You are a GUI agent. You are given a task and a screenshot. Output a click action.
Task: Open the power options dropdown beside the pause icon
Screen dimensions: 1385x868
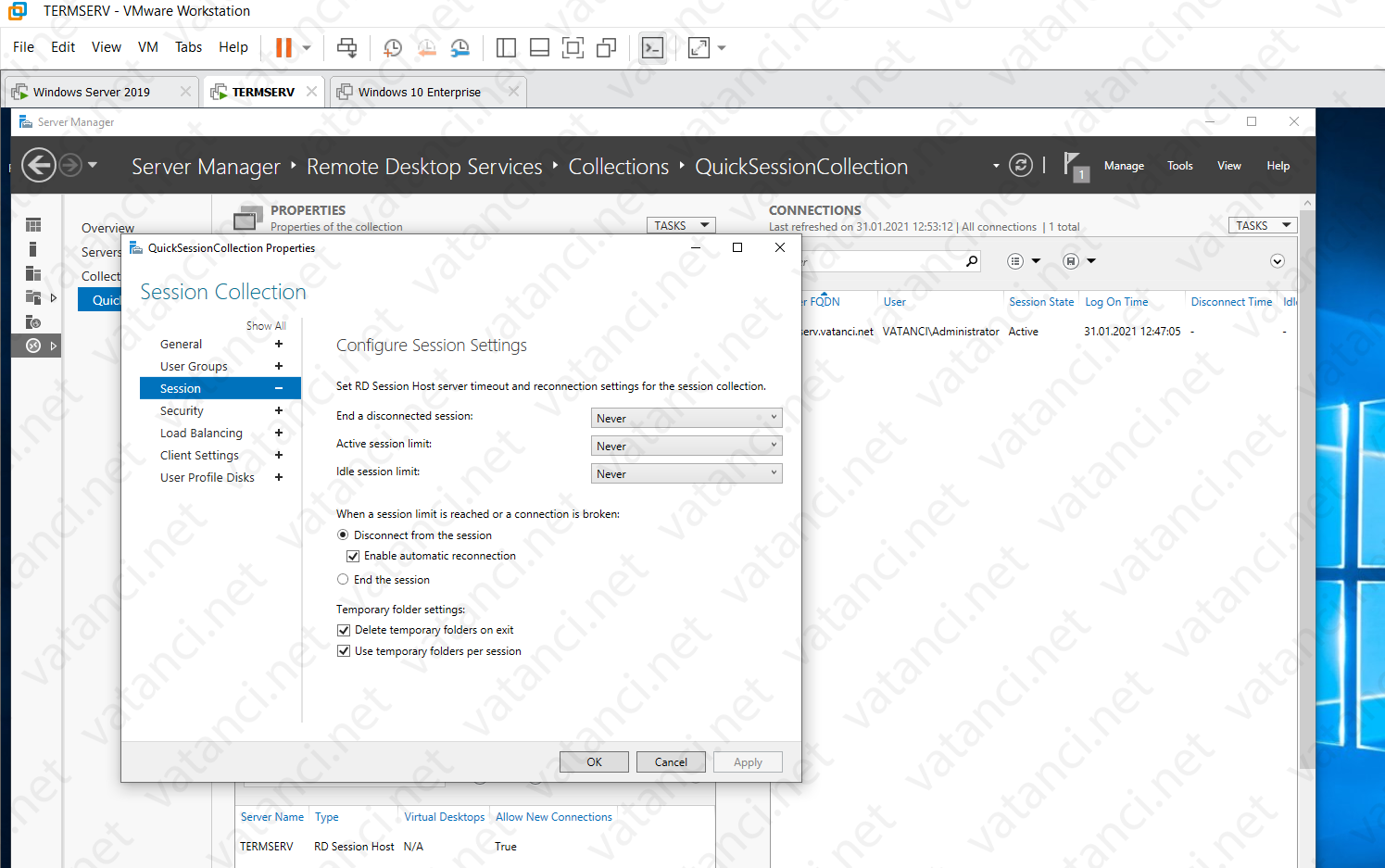coord(307,48)
